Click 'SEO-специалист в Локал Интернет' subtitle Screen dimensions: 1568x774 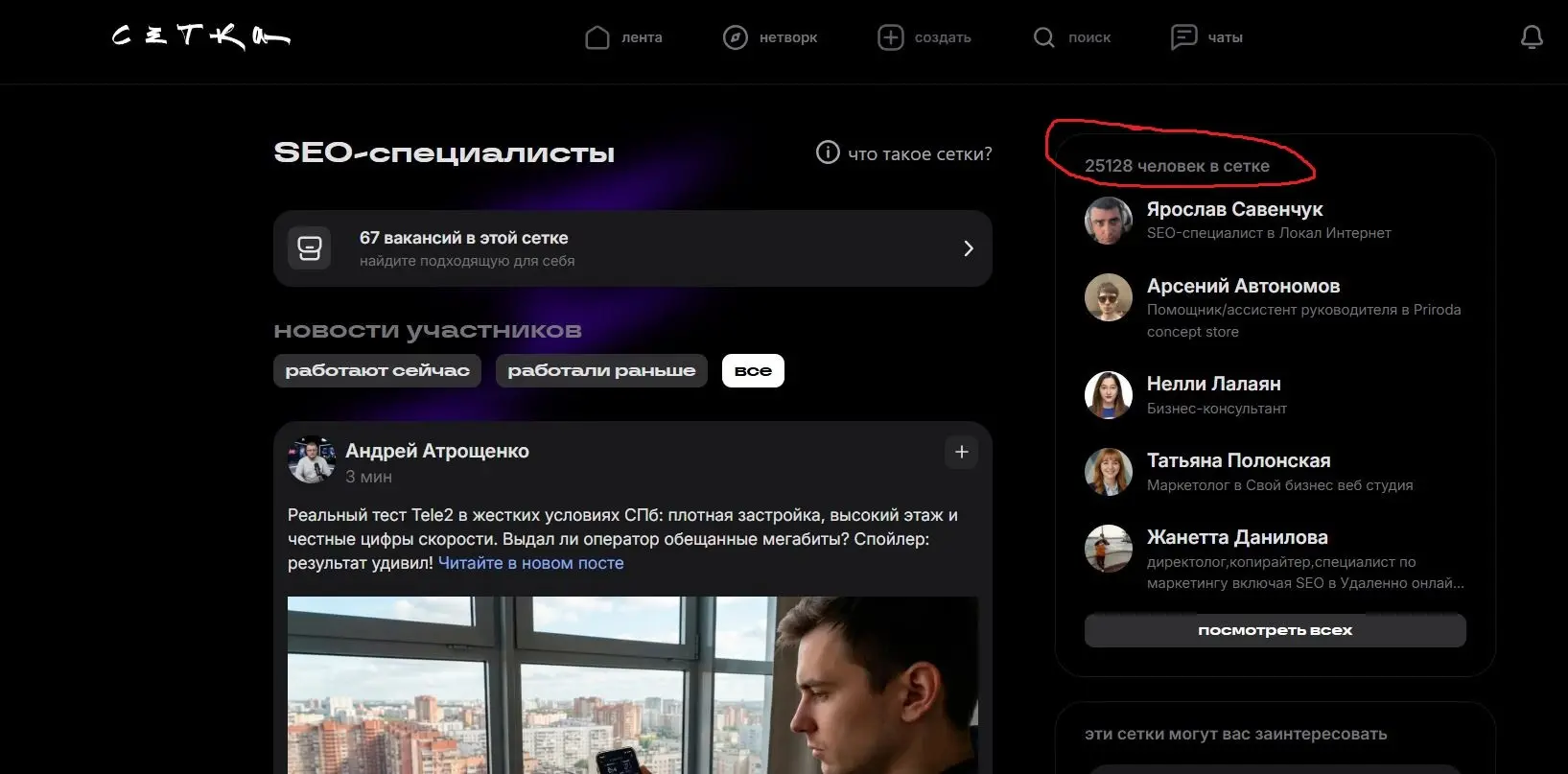pyautogui.click(x=1269, y=233)
